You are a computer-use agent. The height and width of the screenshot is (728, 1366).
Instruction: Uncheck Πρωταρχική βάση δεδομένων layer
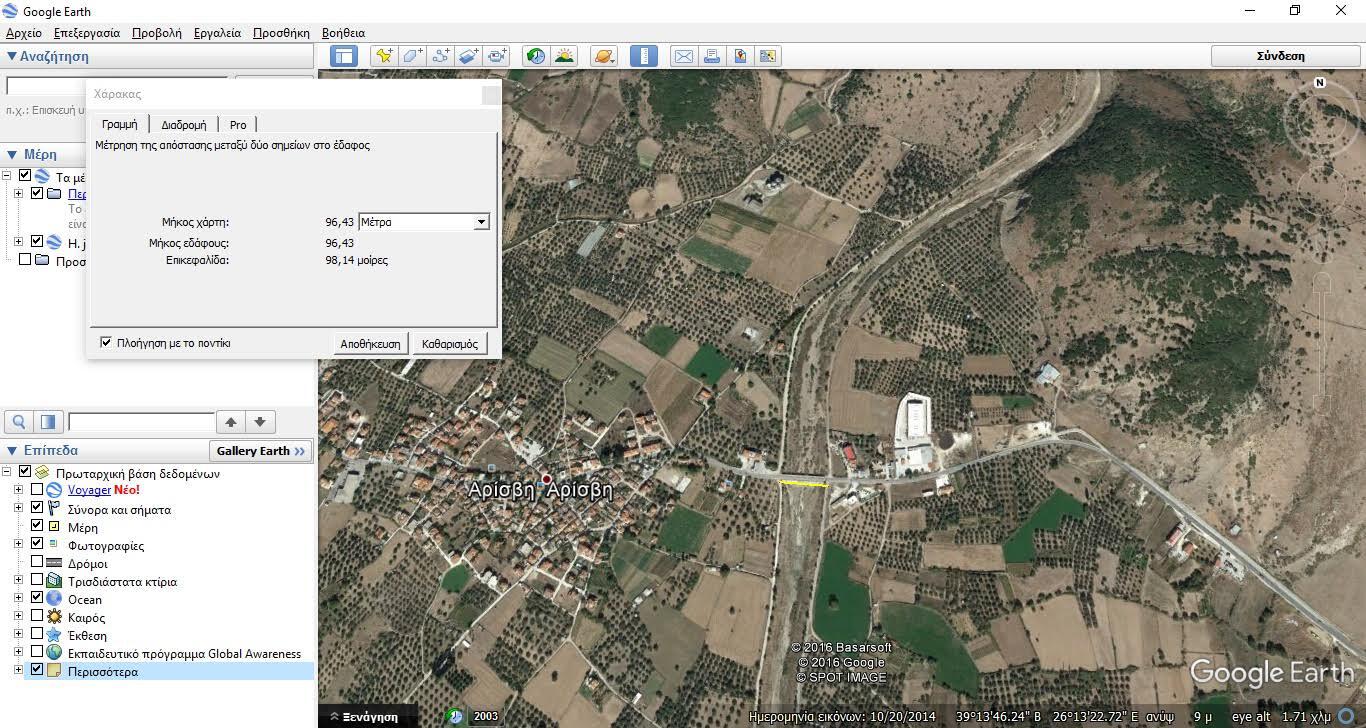(25, 473)
